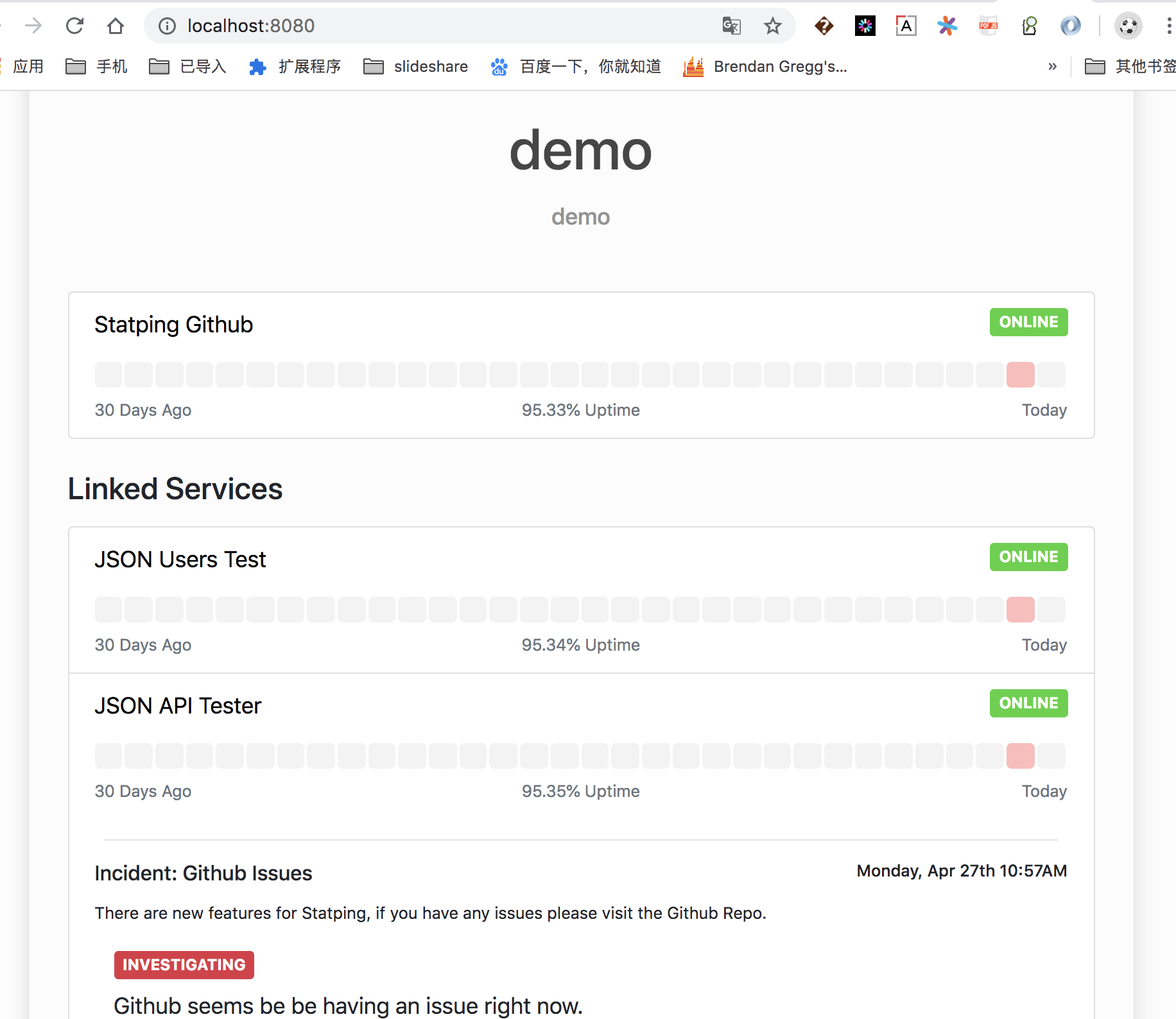
Task: Click the ONLINE badge for JSON API Tester
Action: pos(1028,703)
